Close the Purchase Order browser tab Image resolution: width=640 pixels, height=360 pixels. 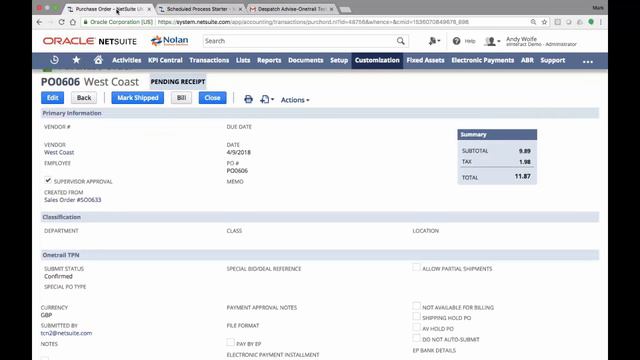click(149, 9)
